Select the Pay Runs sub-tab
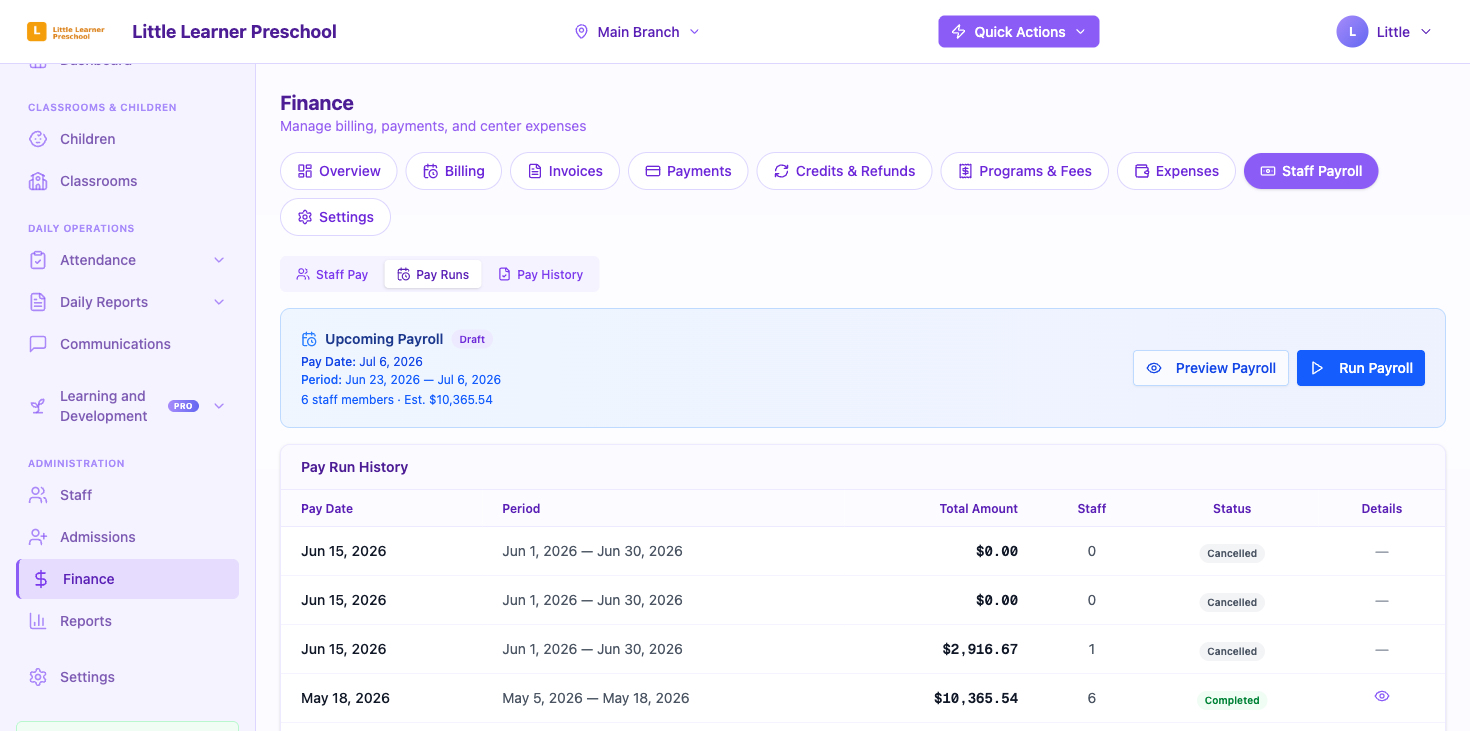This screenshot has width=1470, height=731. [433, 274]
